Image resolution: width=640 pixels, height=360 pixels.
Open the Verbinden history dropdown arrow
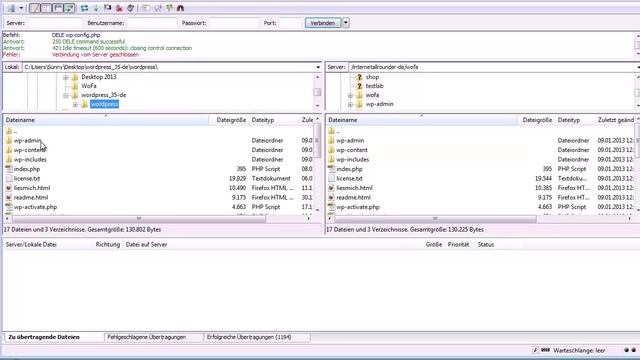click(x=346, y=23)
